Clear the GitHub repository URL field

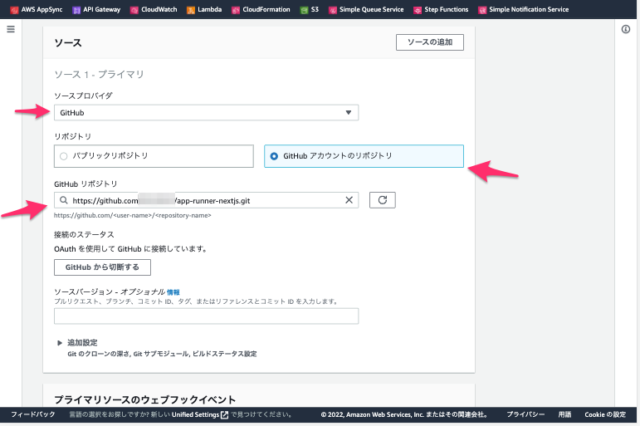349,200
